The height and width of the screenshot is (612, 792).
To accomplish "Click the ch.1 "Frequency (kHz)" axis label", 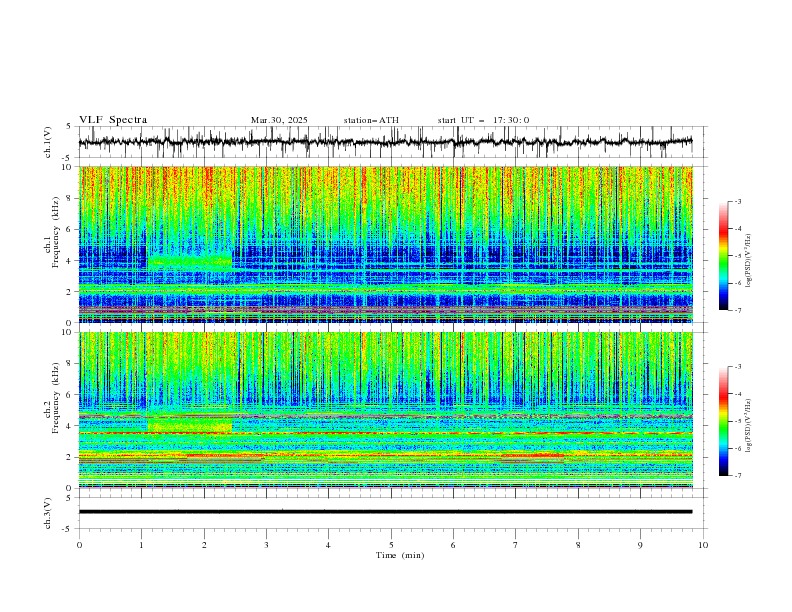I will pyautogui.click(x=56, y=233).
